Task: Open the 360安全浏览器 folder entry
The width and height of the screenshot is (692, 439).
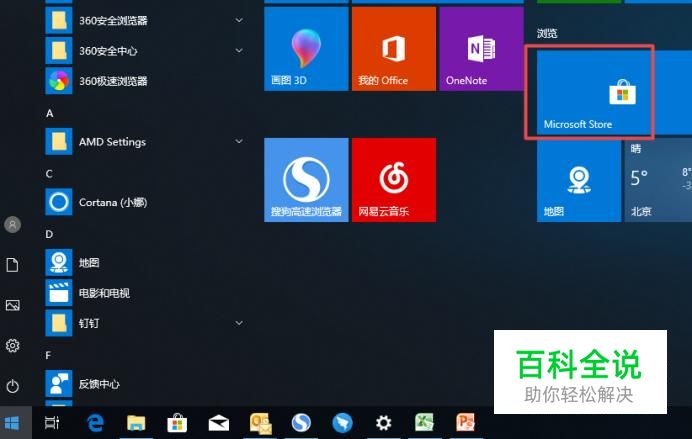Action: click(x=146, y=20)
